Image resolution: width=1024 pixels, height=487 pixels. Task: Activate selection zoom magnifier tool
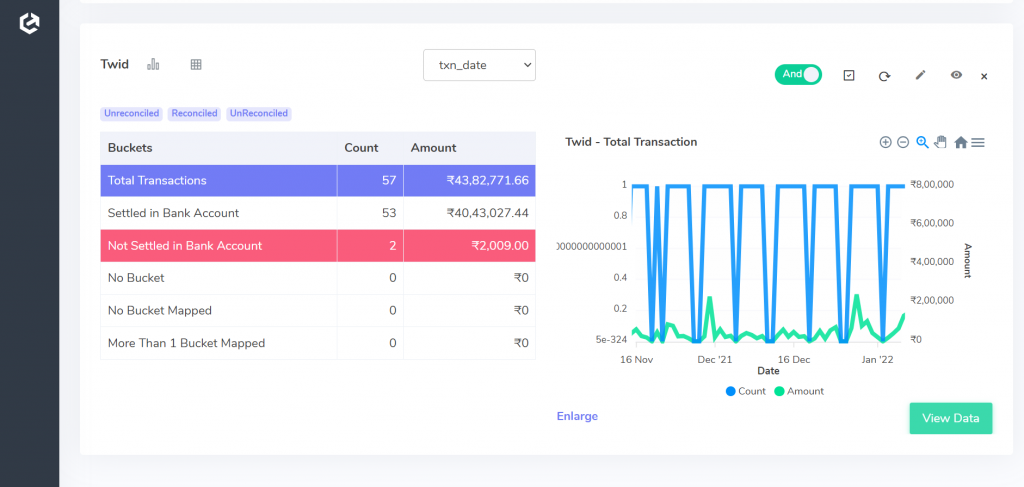[922, 142]
